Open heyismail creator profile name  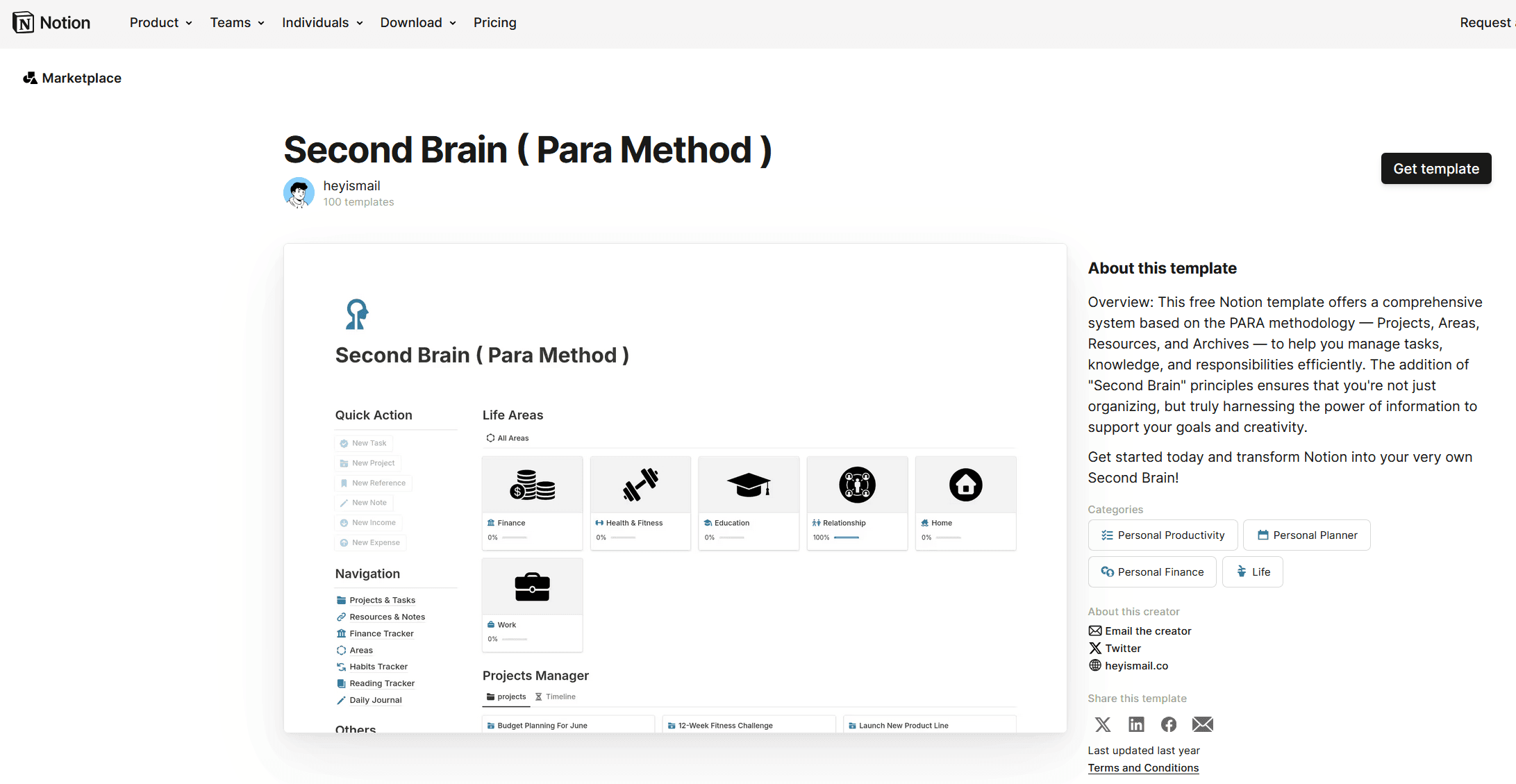pos(351,185)
